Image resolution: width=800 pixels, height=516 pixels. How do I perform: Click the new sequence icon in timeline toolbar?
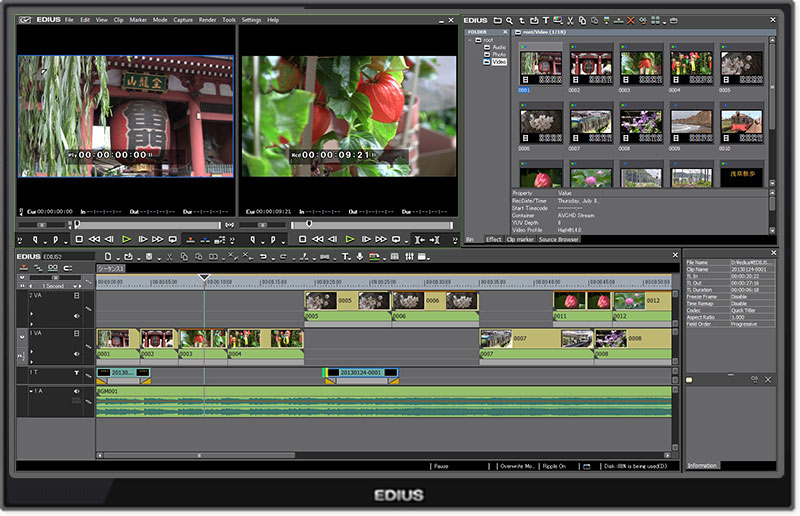pos(108,257)
